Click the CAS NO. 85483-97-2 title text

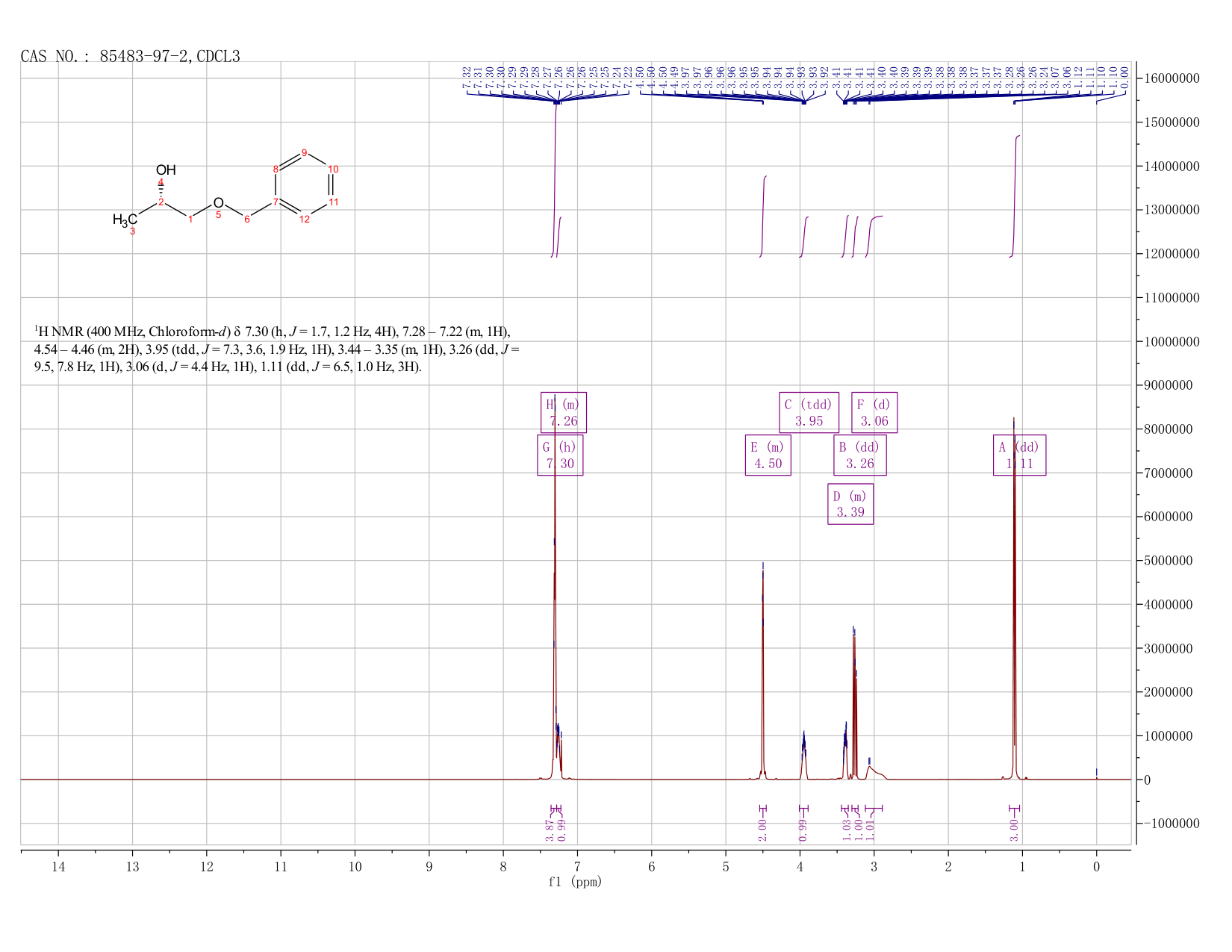click(131, 56)
